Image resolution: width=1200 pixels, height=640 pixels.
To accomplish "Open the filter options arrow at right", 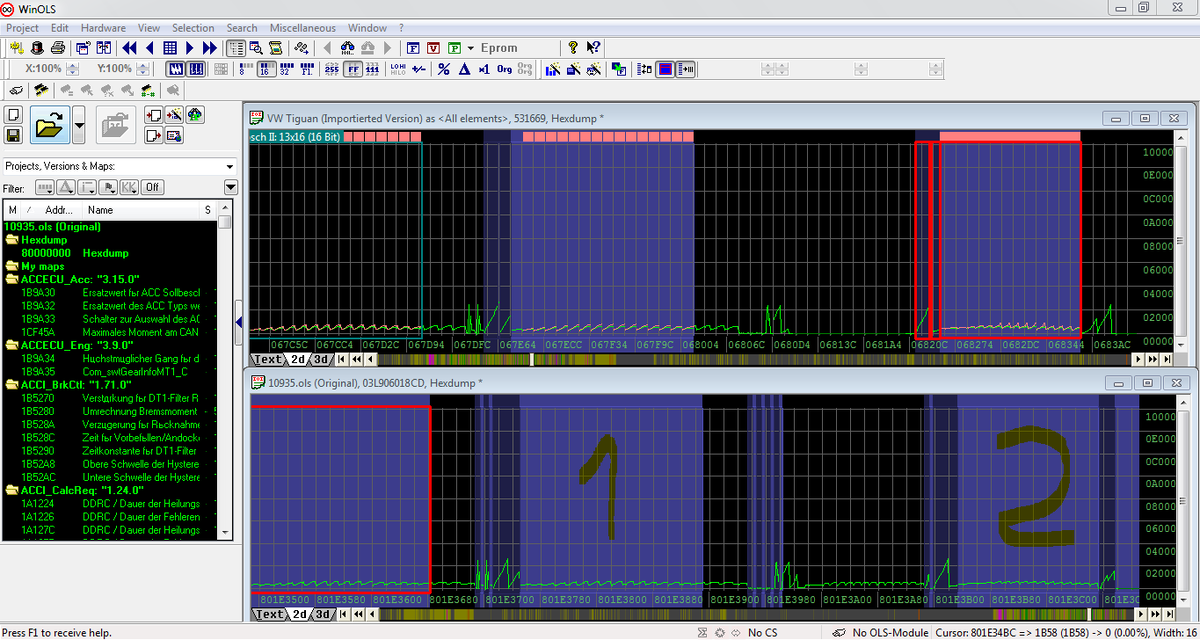I will click(x=231, y=187).
